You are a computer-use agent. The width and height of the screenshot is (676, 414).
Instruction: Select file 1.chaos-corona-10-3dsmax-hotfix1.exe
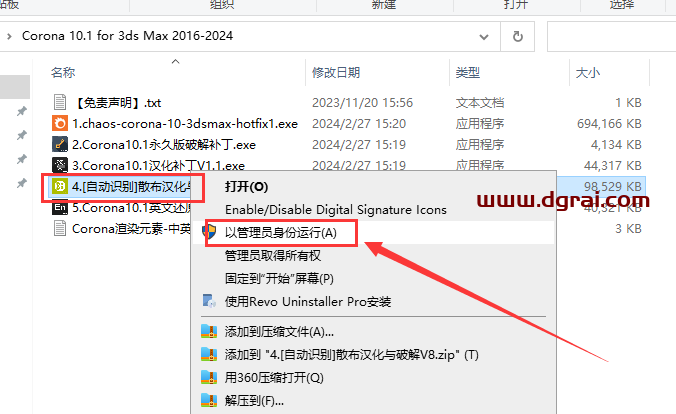pos(185,124)
